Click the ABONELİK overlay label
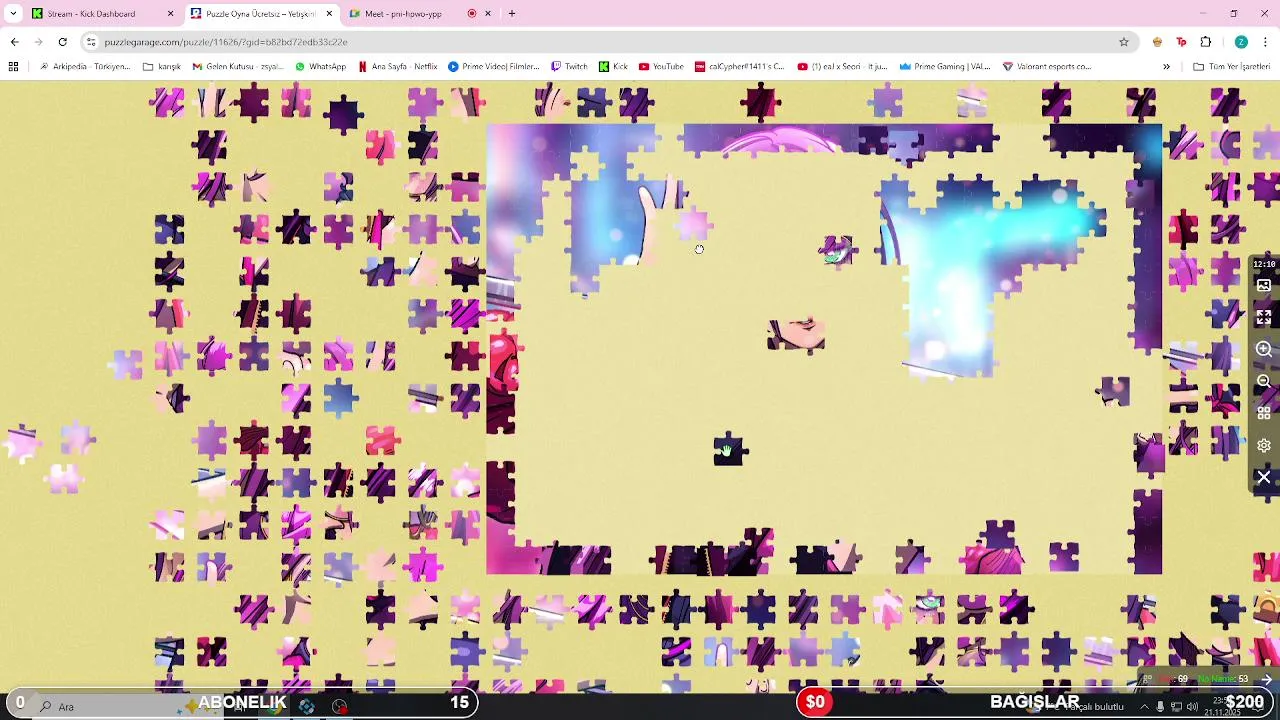The width and height of the screenshot is (1280, 720). (242, 702)
